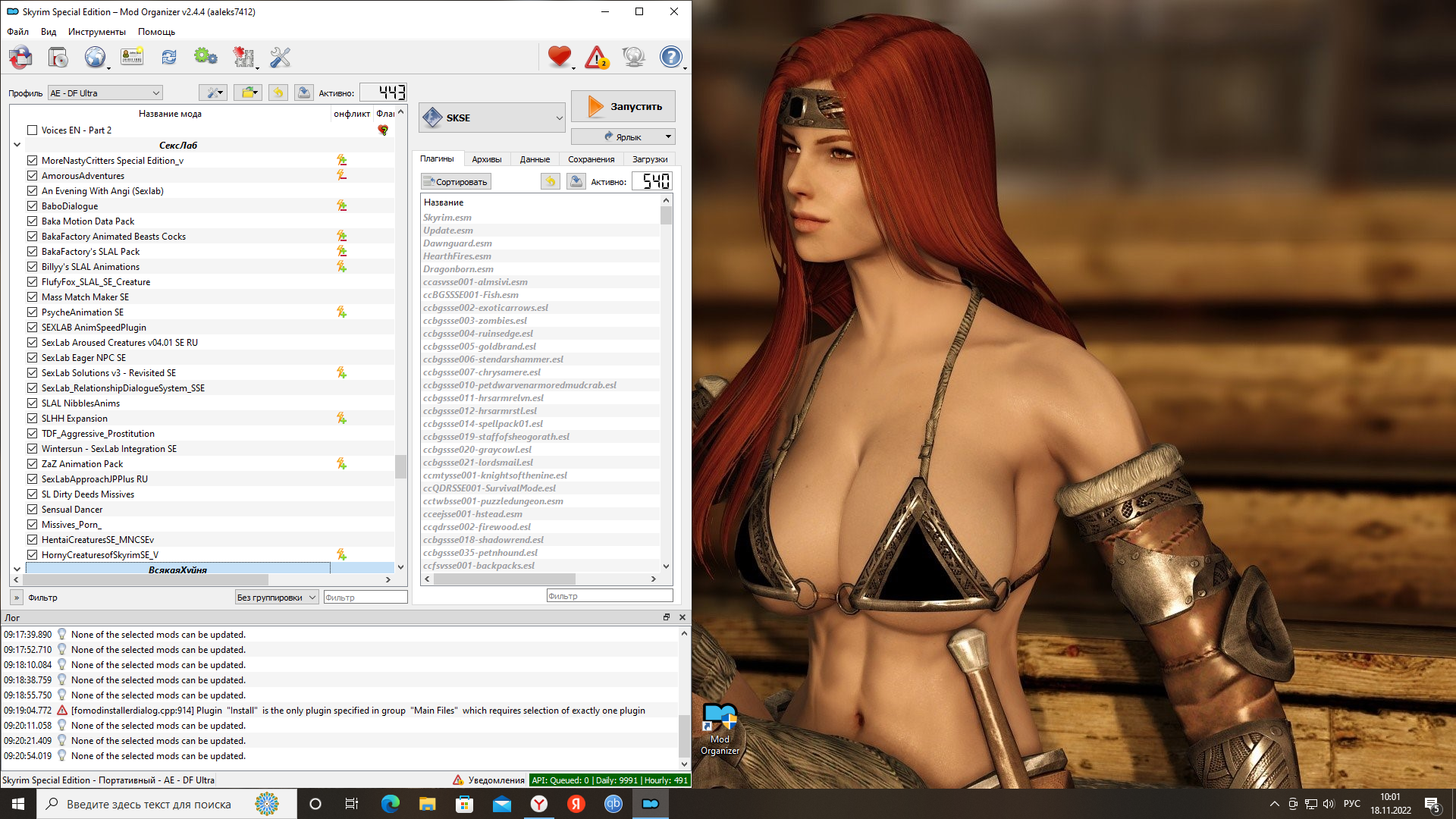Open warning notifications triangle icon
The image size is (1456, 819).
(597, 57)
